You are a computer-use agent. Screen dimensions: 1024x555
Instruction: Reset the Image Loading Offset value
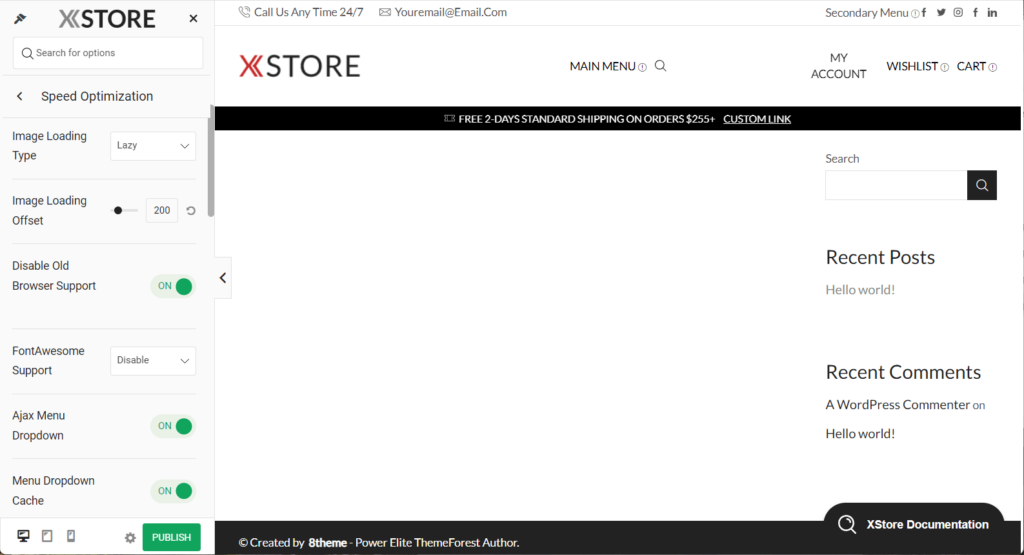[191, 210]
